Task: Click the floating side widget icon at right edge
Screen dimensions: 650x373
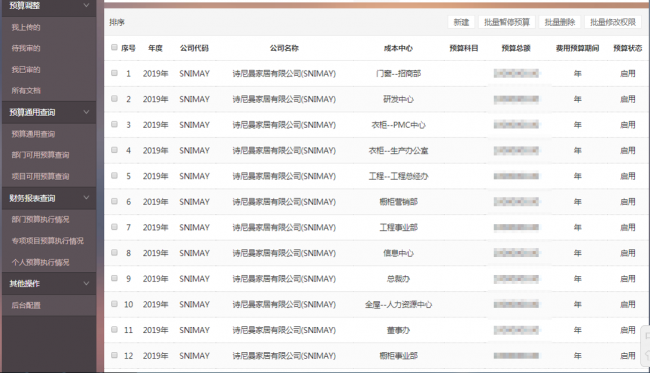Action: [646, 346]
